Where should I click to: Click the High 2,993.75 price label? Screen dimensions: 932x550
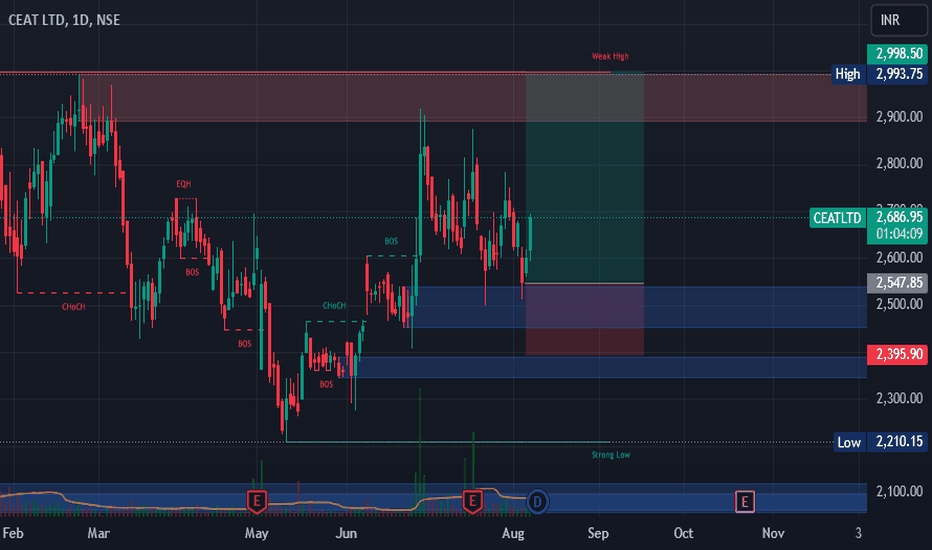(879, 74)
